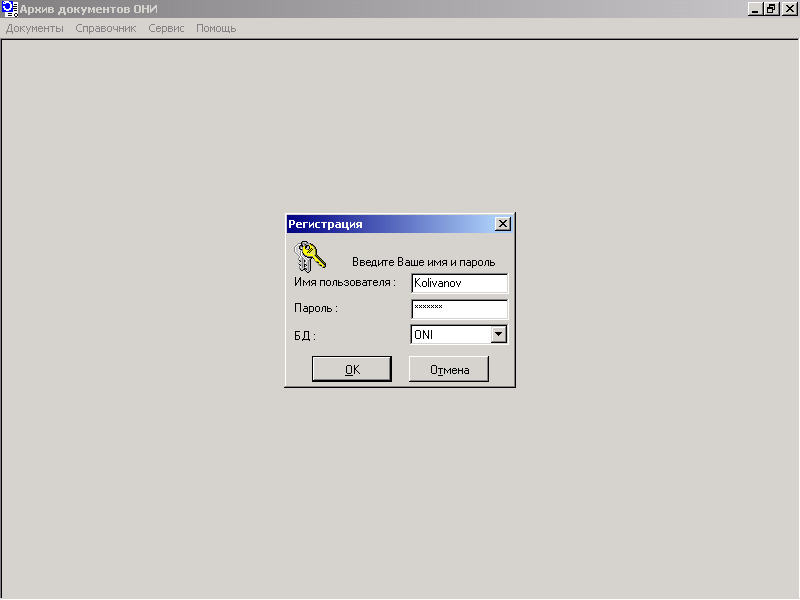The image size is (800, 600).
Task: Close the Регистрация dialog
Action: pyautogui.click(x=503, y=224)
